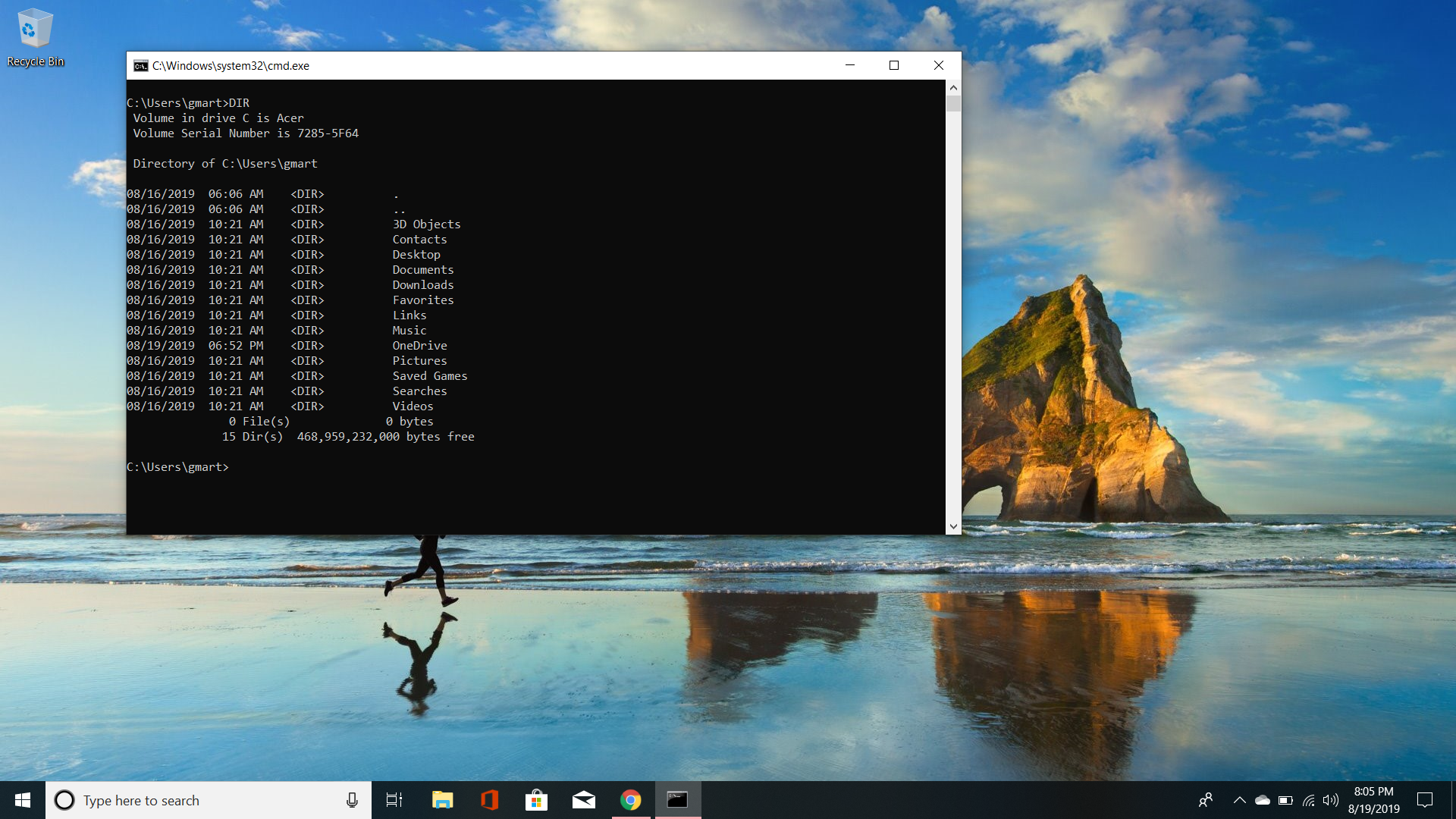Click the cmd.exe title bar icon
This screenshot has width=1456, height=819.
(140, 66)
